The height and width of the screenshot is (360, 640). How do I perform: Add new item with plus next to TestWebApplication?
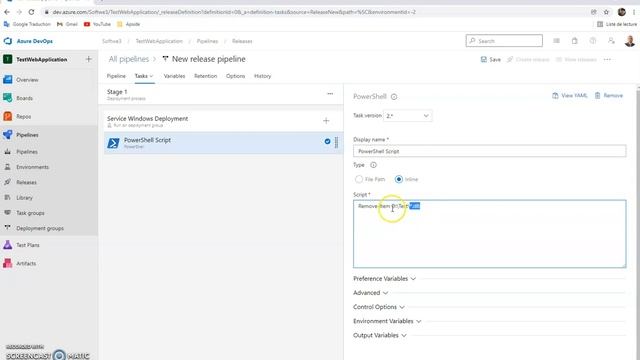click(x=89, y=59)
